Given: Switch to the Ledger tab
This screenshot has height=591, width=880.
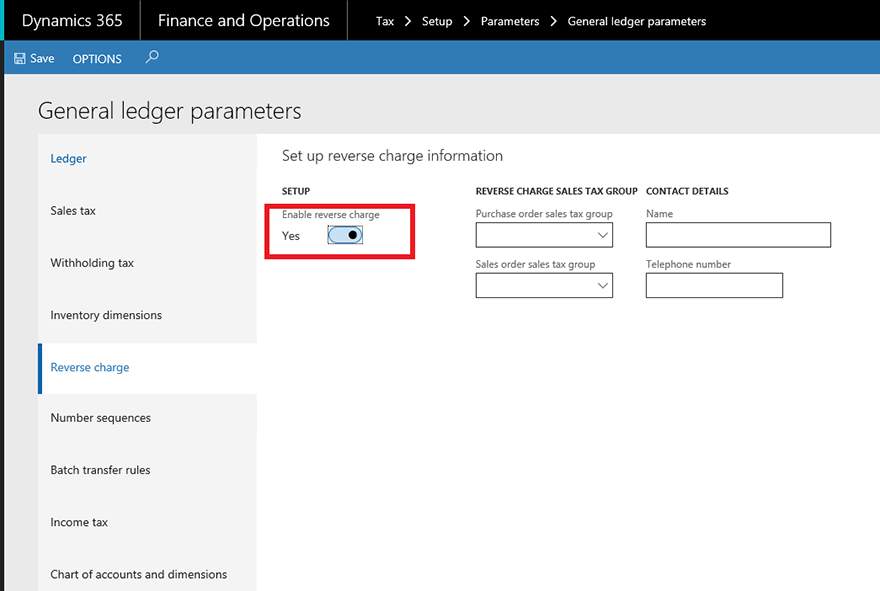Looking at the screenshot, I should (68, 159).
